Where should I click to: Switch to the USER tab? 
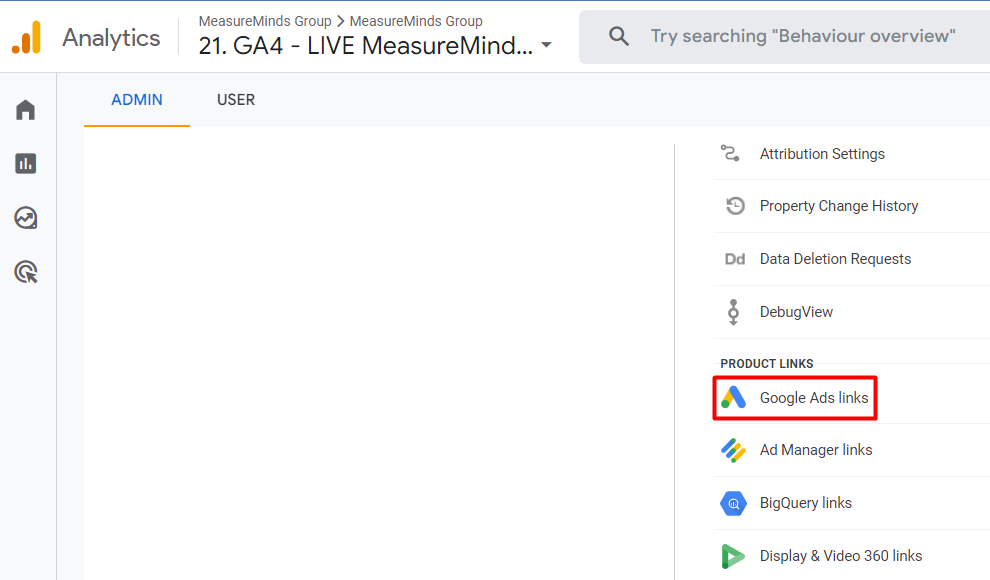click(x=236, y=100)
